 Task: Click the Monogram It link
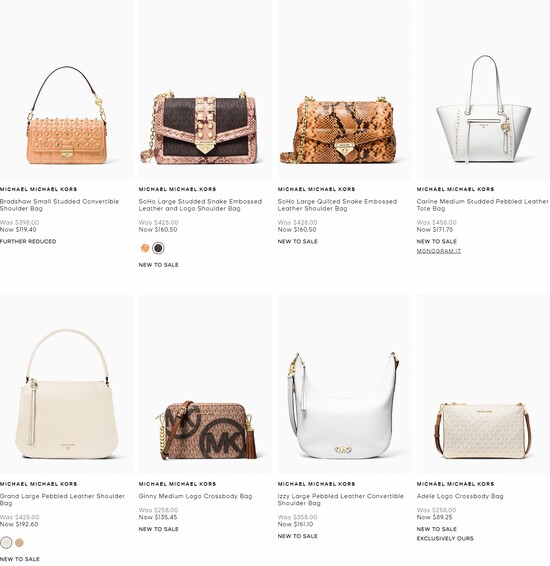coord(438,251)
